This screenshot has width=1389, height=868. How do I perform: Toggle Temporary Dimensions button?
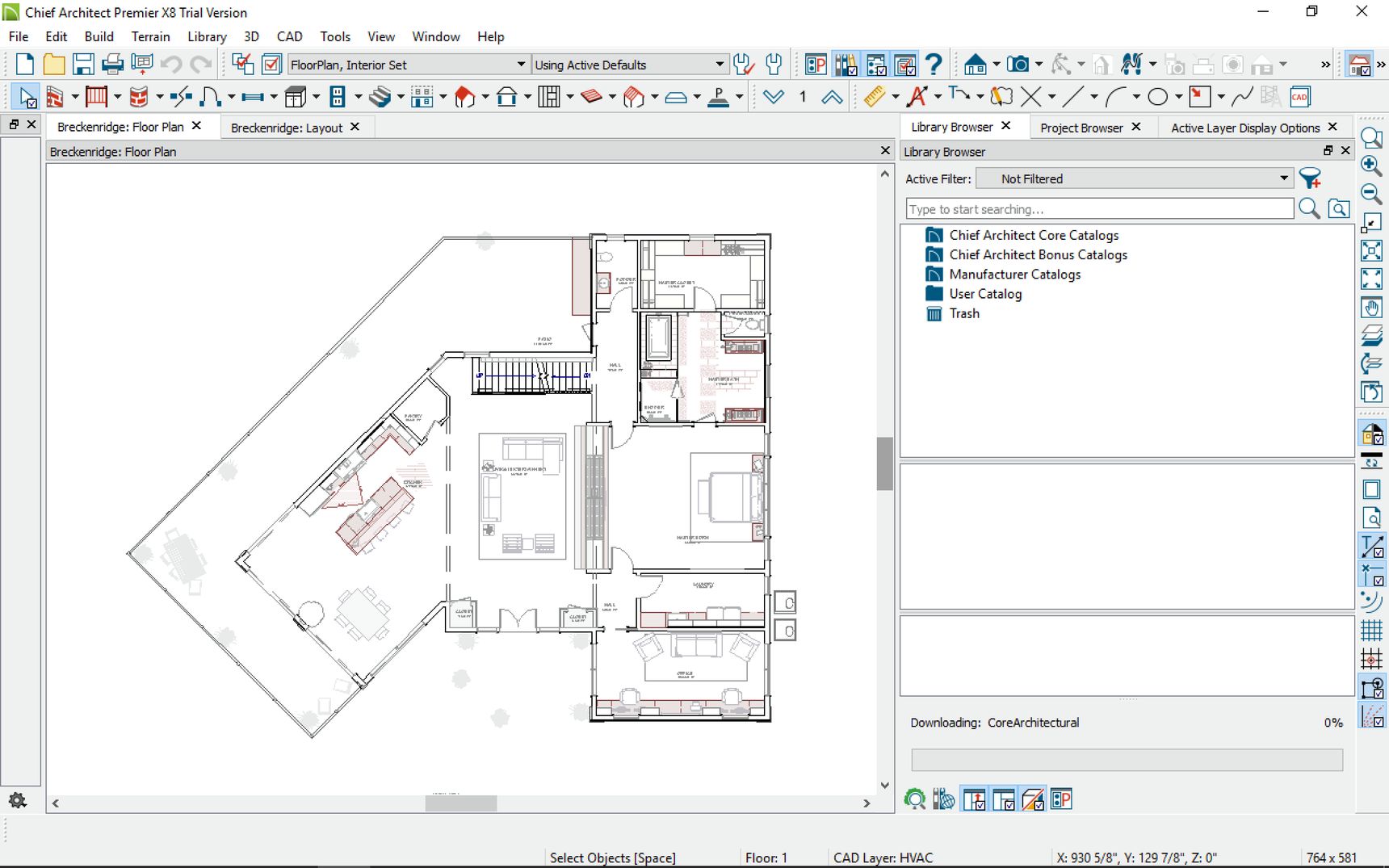[x=1371, y=547]
